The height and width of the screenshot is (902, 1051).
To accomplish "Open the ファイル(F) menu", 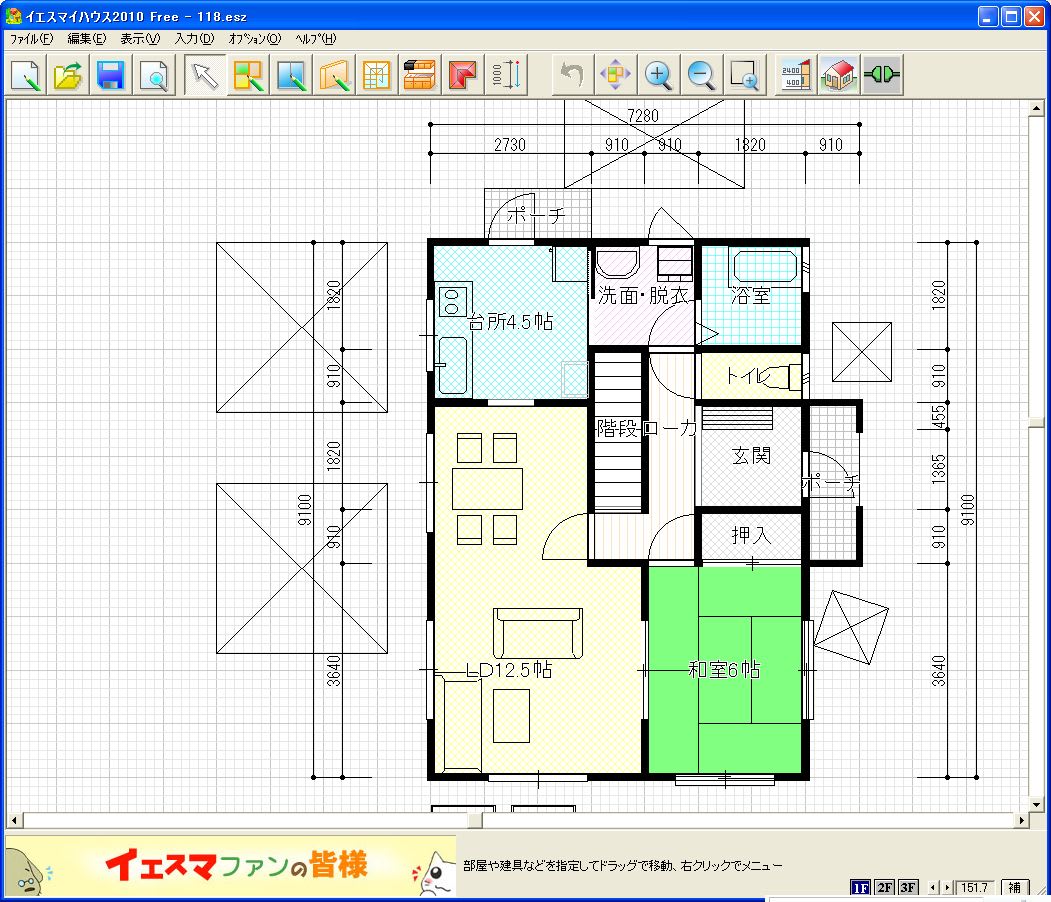I will coord(31,39).
